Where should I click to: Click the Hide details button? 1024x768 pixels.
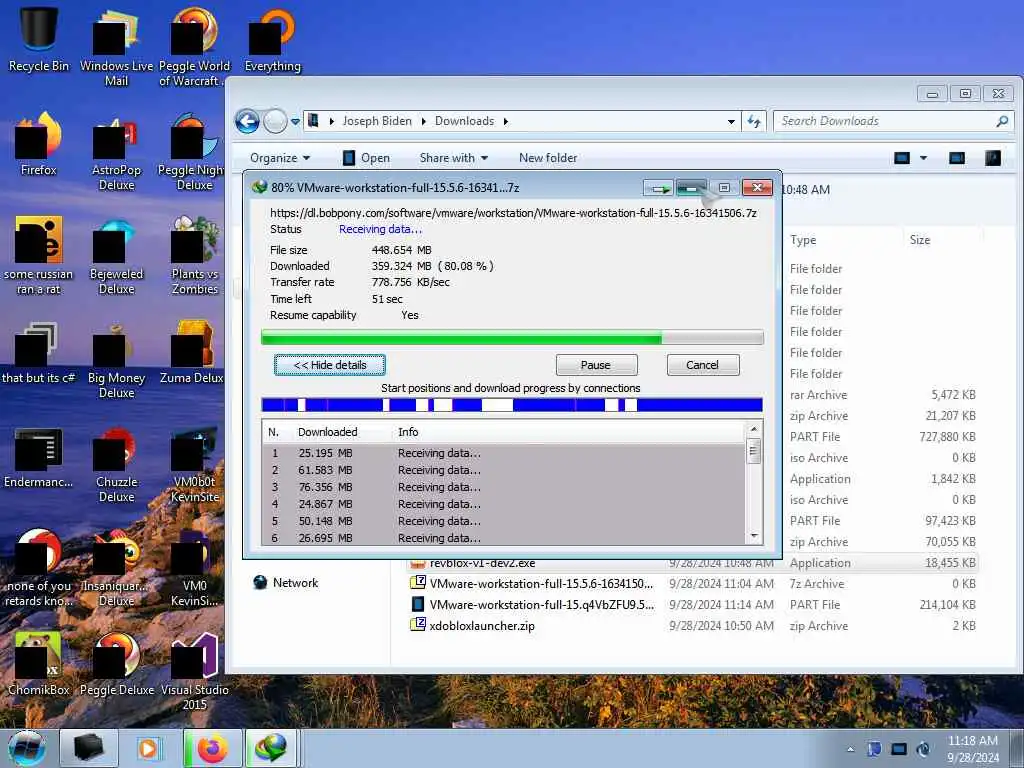click(x=330, y=365)
